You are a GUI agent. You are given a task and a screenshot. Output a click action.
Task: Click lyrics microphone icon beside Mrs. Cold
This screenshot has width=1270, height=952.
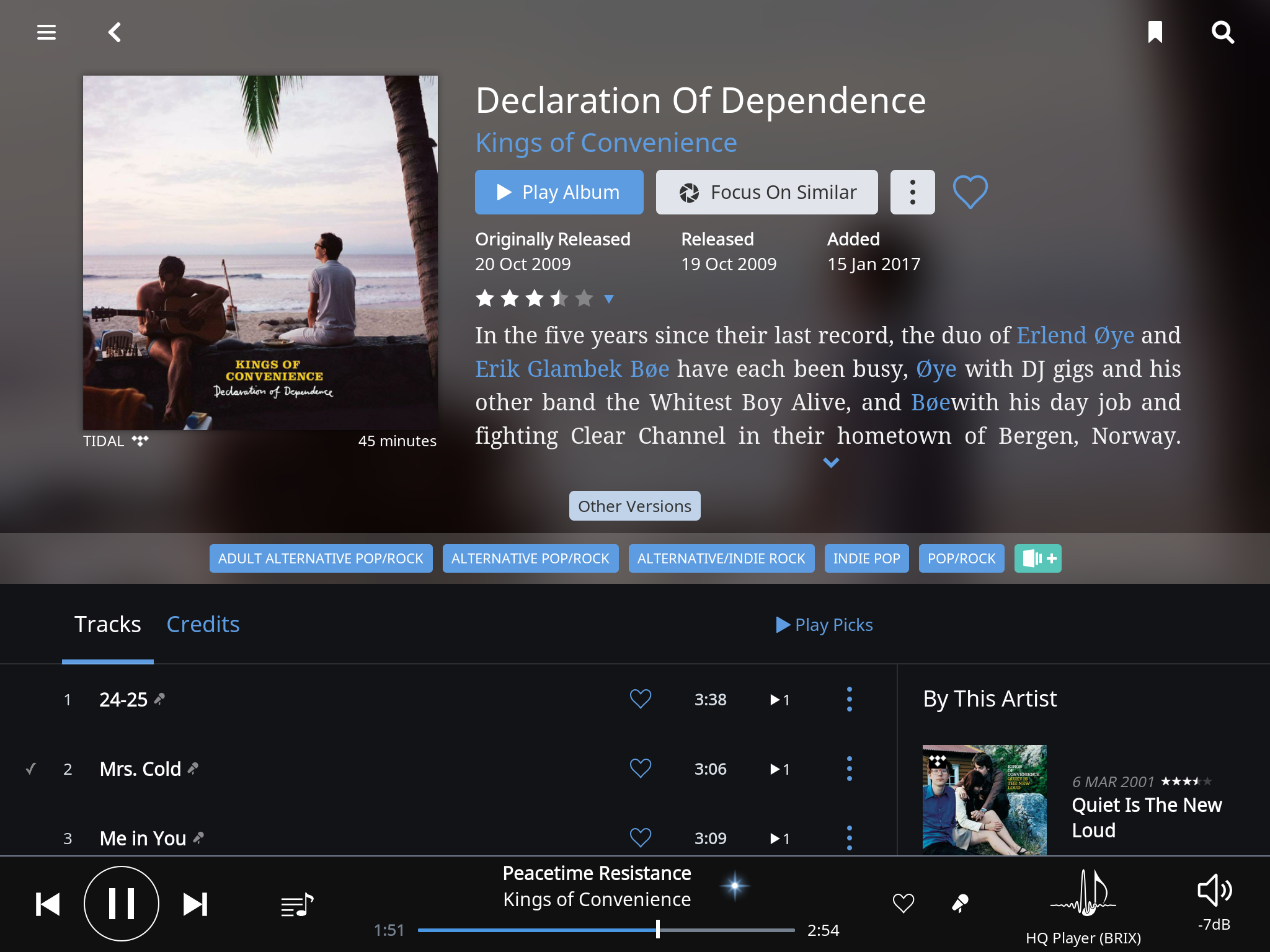pos(193,769)
